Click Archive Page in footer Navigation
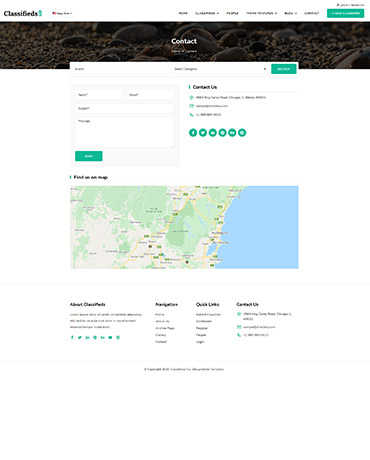 point(165,328)
